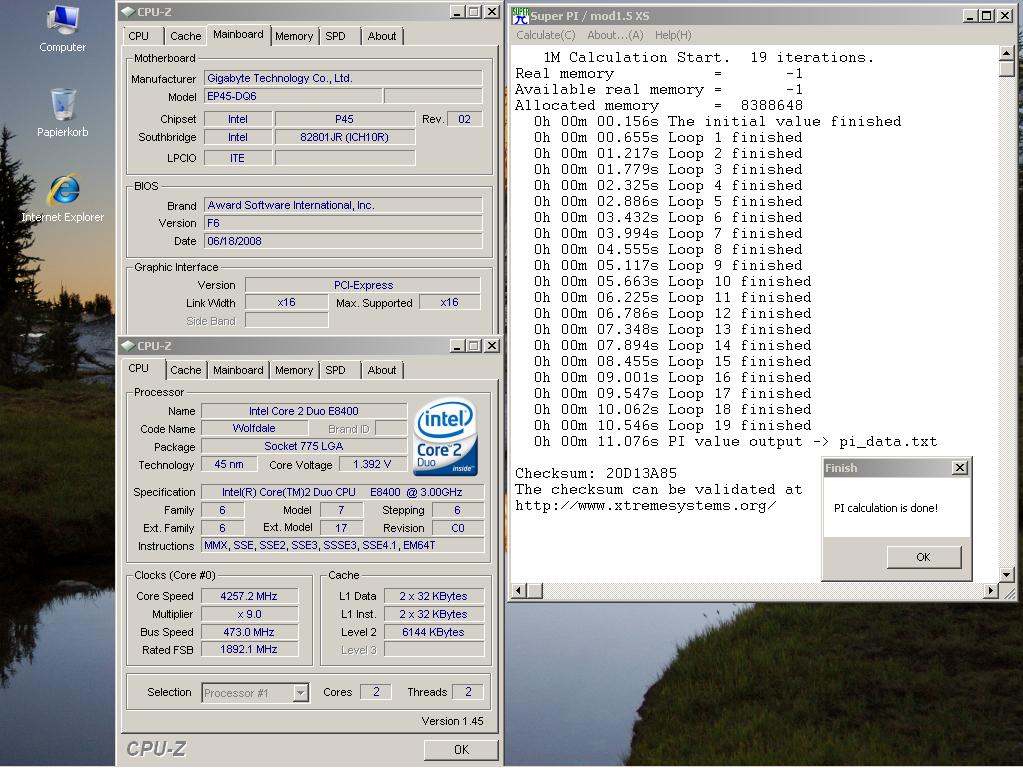This screenshot has height=768, width=1023.
Task: Click the PCI-Express version field
Action: click(363, 285)
